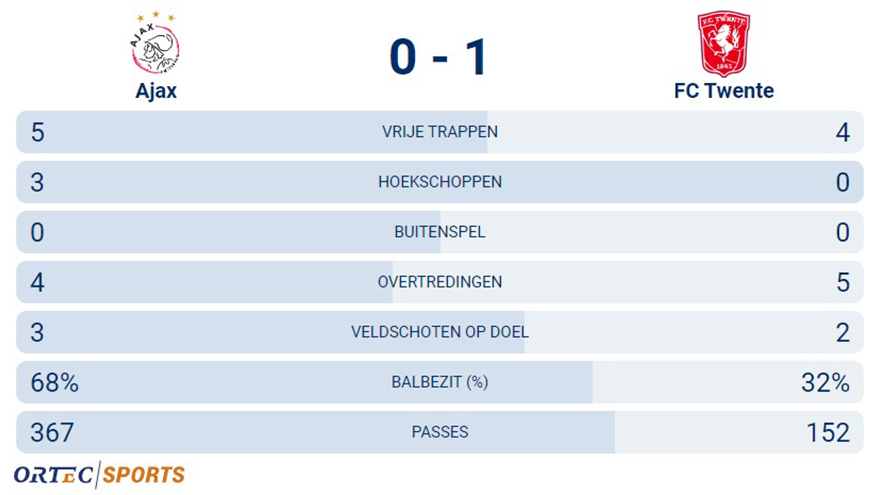880x495 pixels.
Task: Click FC Twente's 152 passes number
Action: point(828,432)
